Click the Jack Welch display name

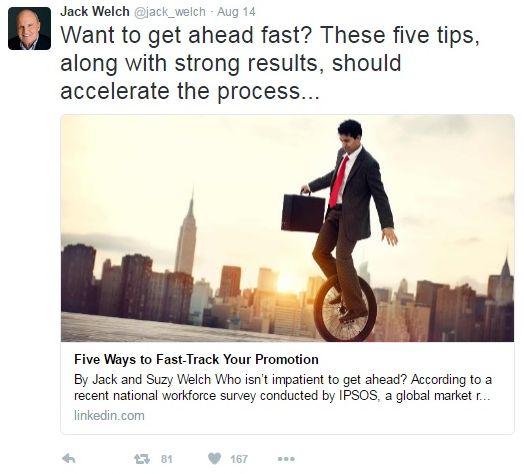95,11
